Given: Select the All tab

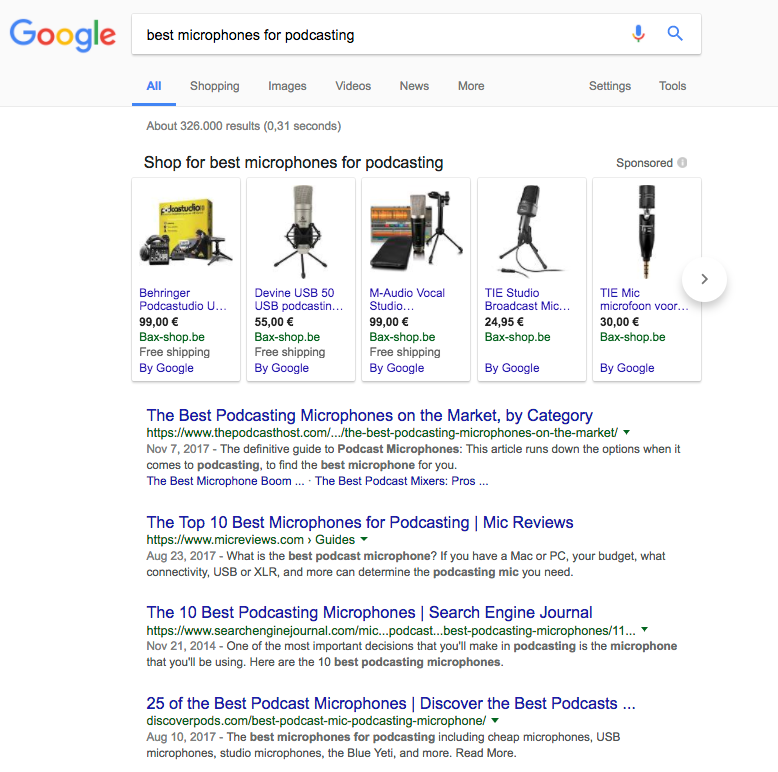Looking at the screenshot, I should (x=154, y=86).
